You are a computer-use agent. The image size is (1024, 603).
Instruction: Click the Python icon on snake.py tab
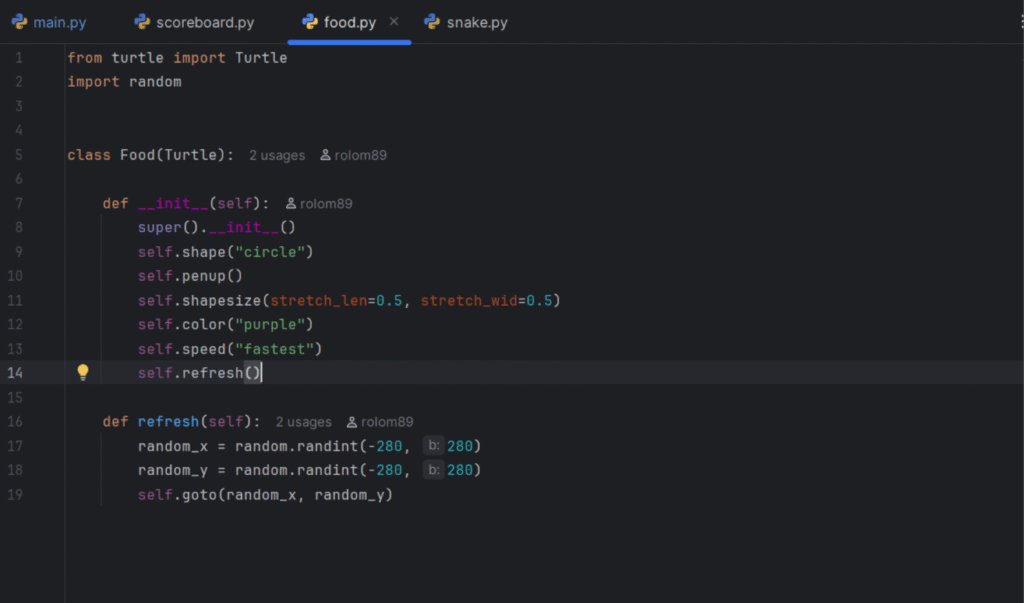pos(432,22)
